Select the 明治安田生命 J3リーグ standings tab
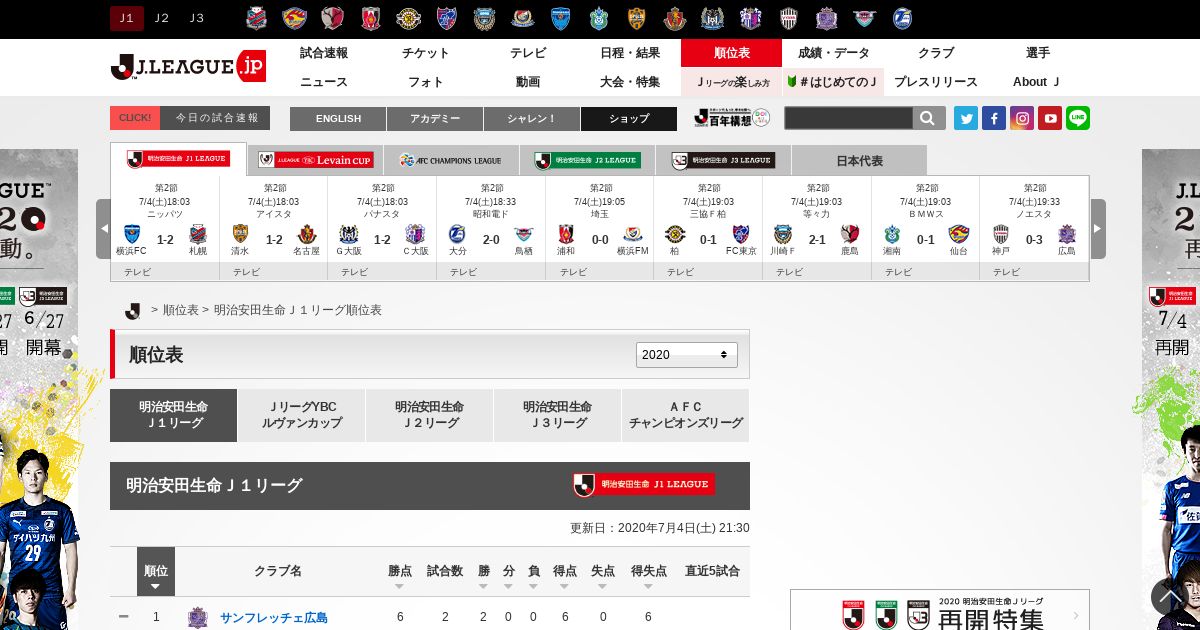1200x630 pixels. 558,415
